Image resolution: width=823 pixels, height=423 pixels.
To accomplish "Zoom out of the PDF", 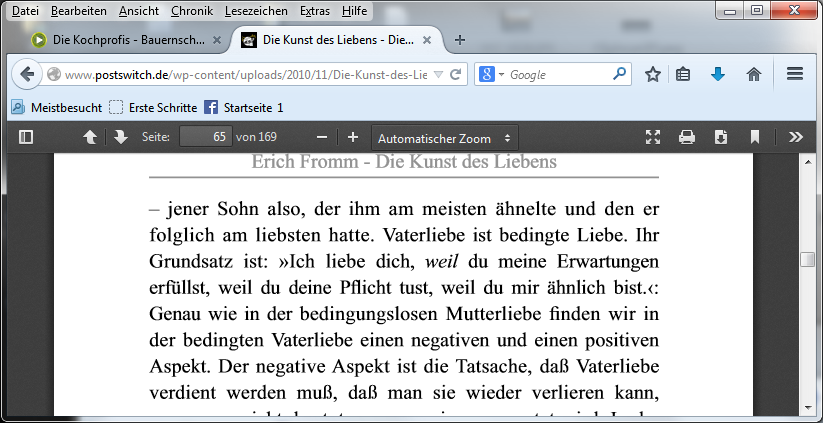I will 322,137.
